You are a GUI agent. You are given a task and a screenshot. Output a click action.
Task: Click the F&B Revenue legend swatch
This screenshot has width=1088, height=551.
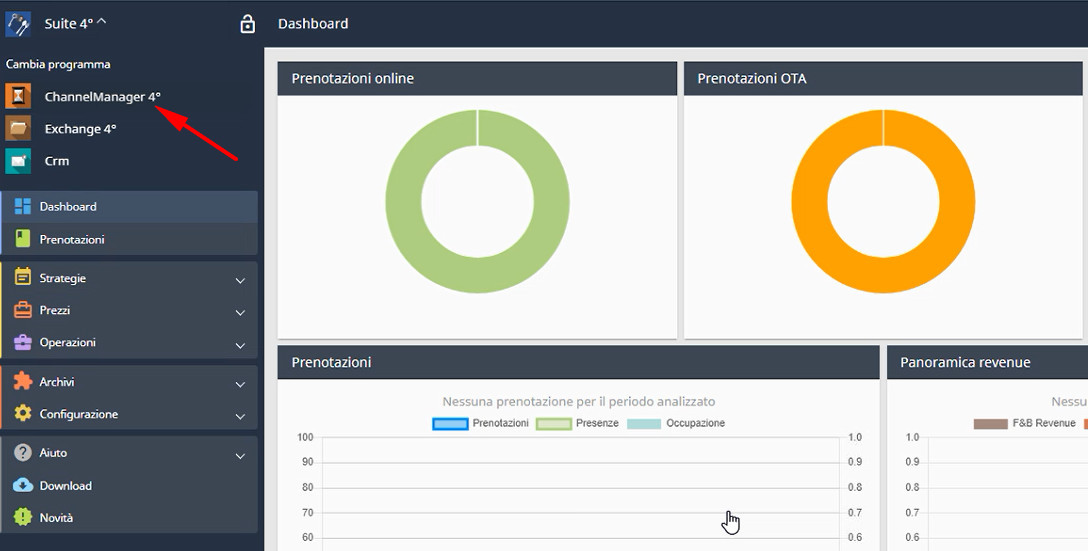tap(990, 423)
